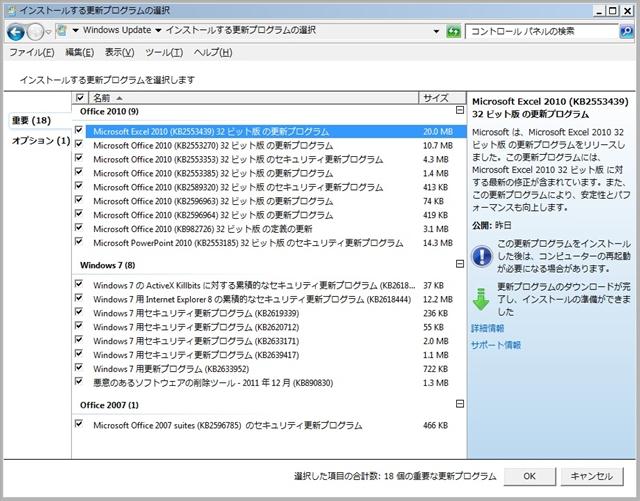Click the Office 2007 (1) group header
The image size is (640, 501).
(x=109, y=405)
